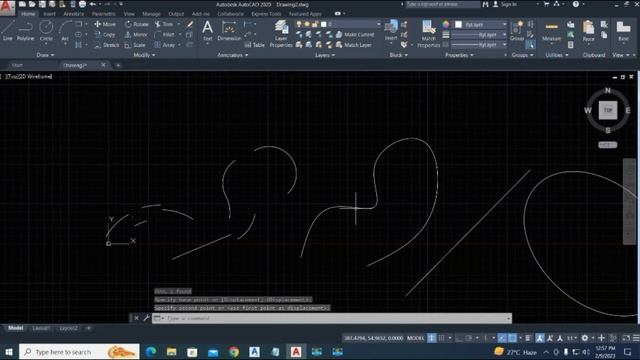The width and height of the screenshot is (640, 360).
Task: Toggle the grid display in status bar
Action: (432, 338)
